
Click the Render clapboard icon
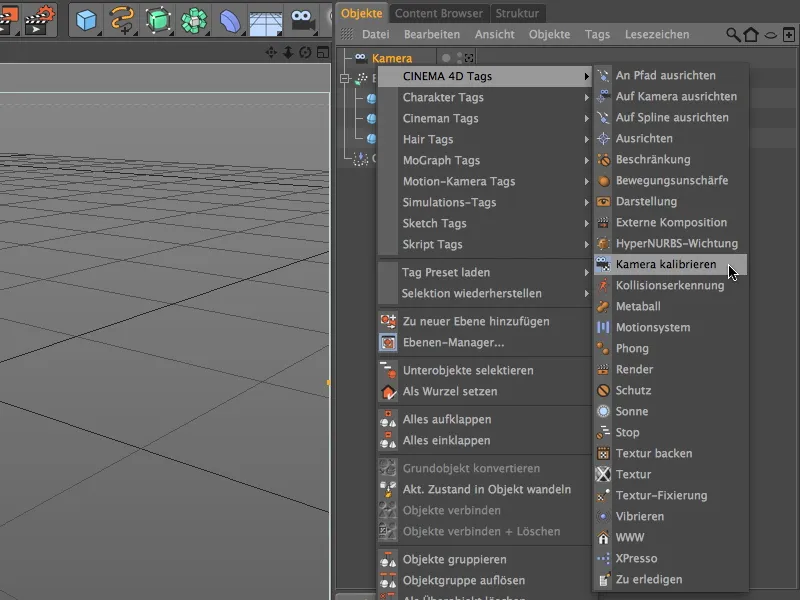click(x=9, y=17)
